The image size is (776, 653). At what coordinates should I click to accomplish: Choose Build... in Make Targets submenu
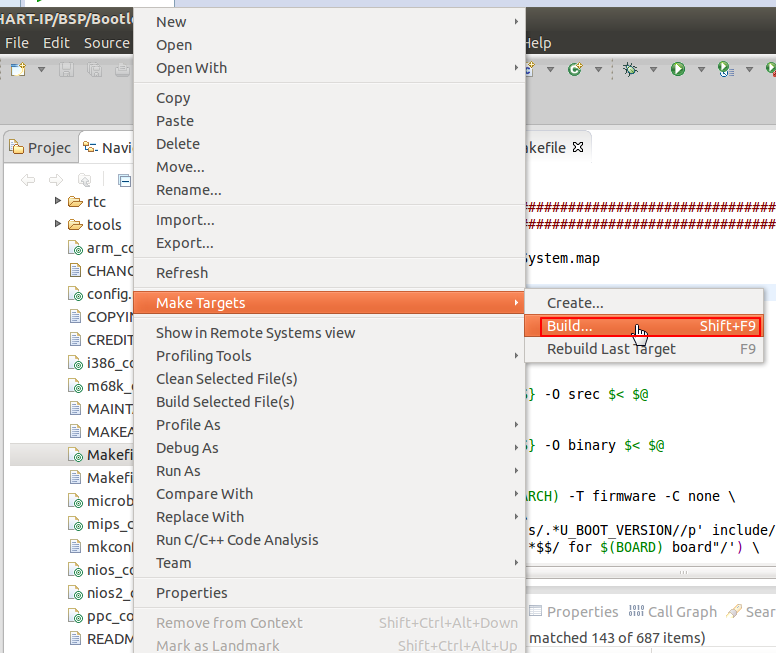(644, 326)
